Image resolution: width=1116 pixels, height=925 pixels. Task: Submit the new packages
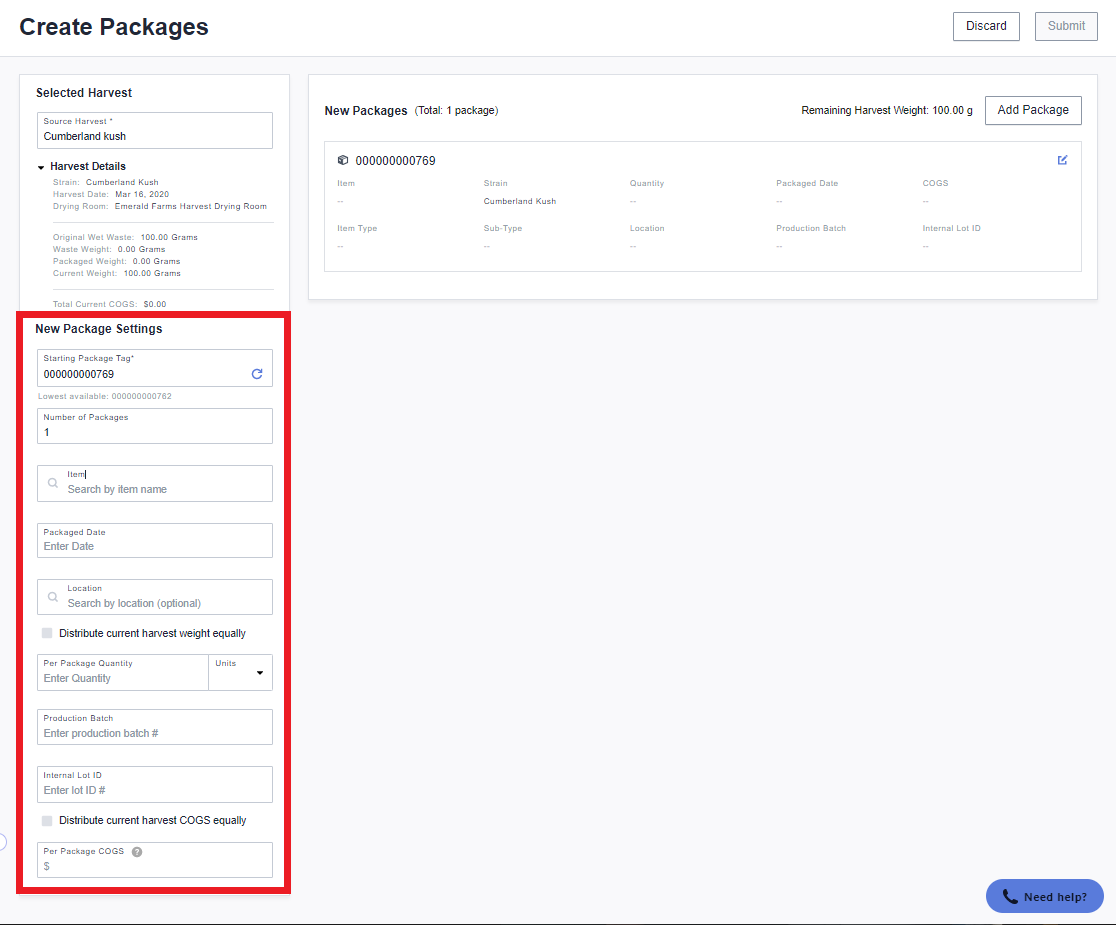(x=1065, y=26)
